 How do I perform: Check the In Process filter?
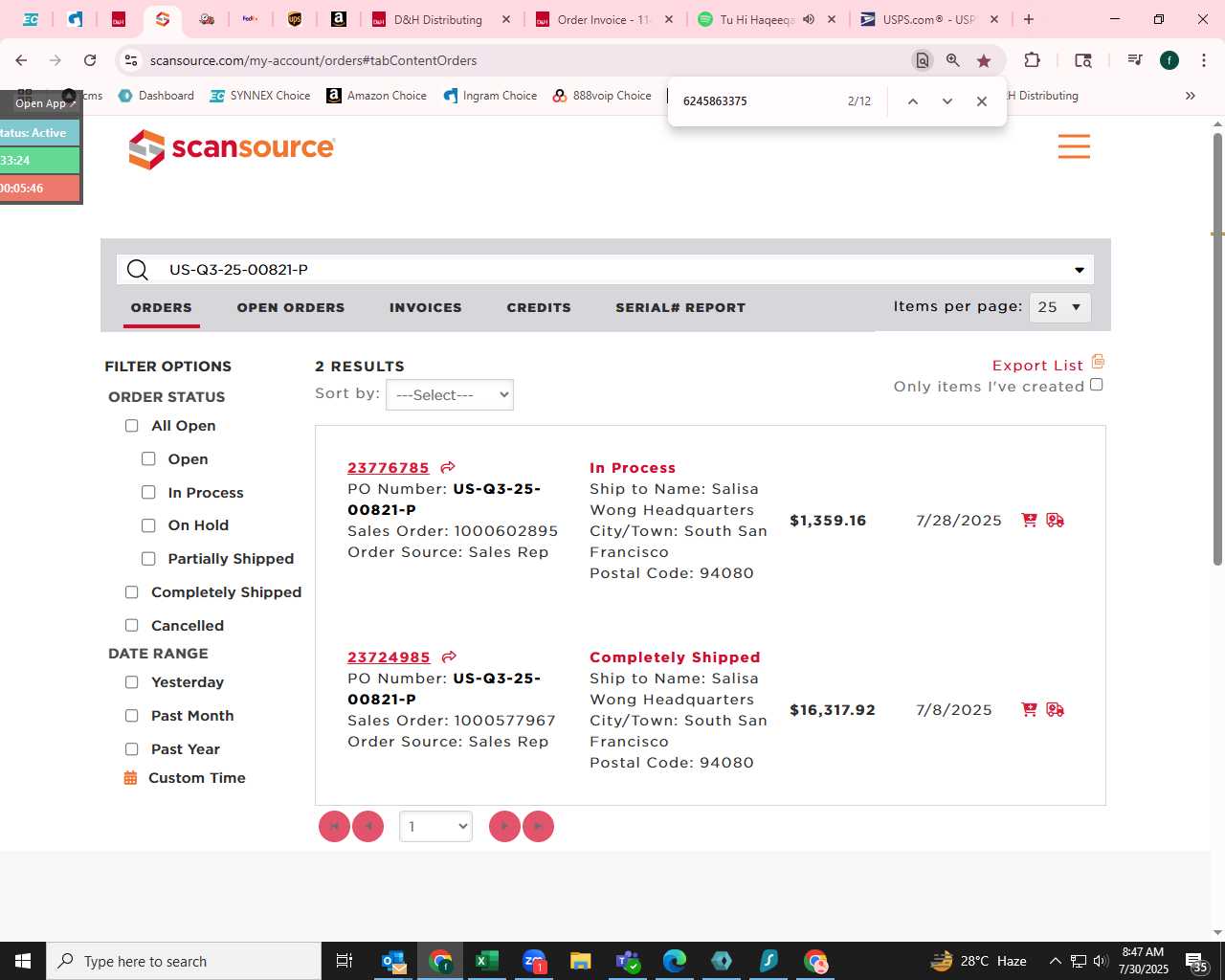[x=148, y=493]
